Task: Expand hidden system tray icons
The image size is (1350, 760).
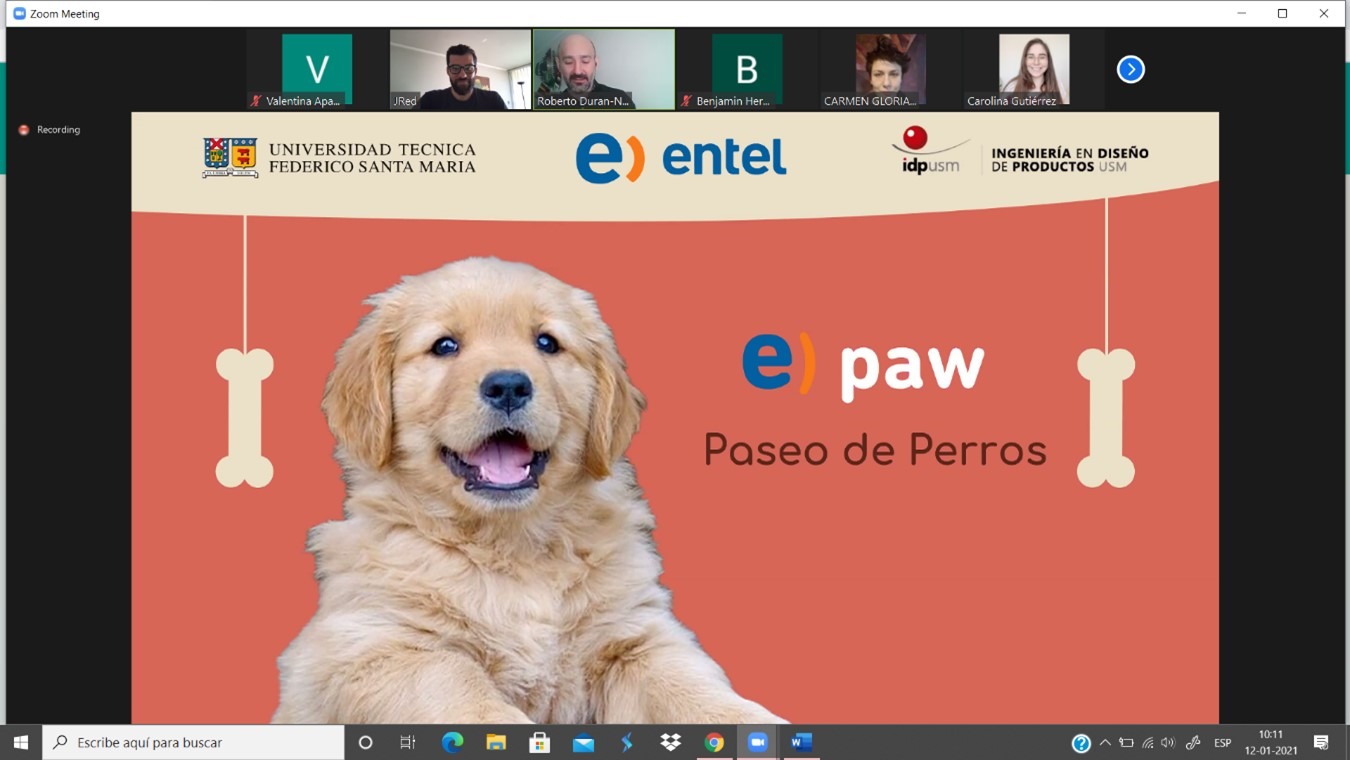Action: (1105, 743)
